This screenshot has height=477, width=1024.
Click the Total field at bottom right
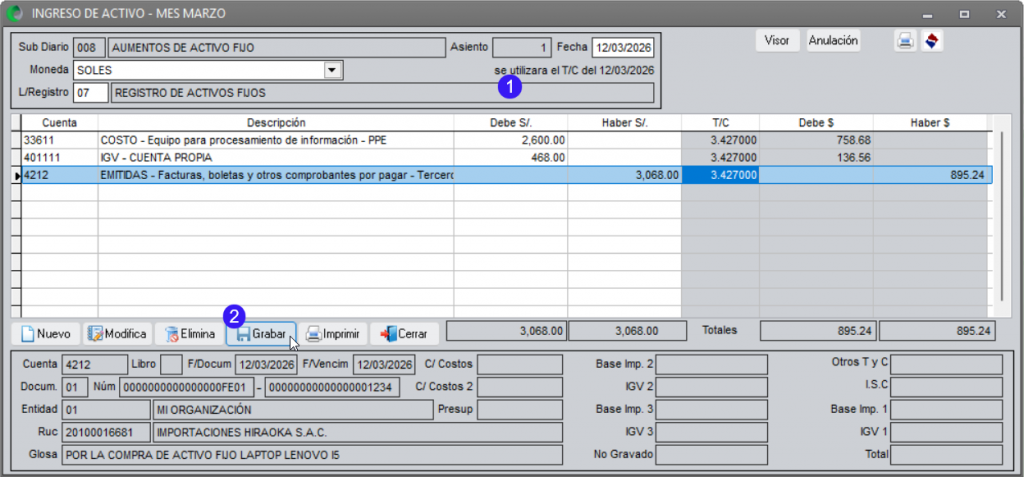click(946, 455)
